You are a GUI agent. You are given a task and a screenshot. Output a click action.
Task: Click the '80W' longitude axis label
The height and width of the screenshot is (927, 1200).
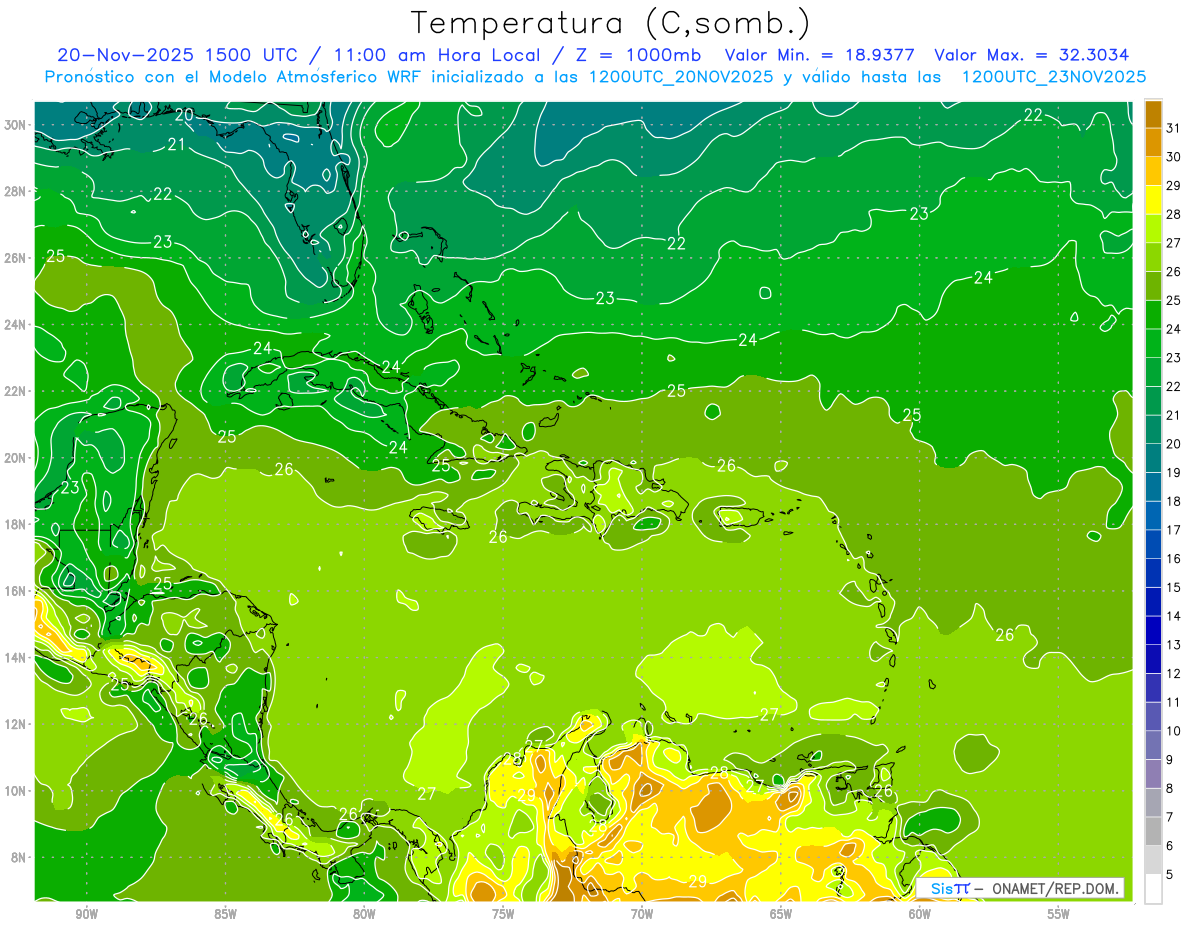(x=364, y=914)
